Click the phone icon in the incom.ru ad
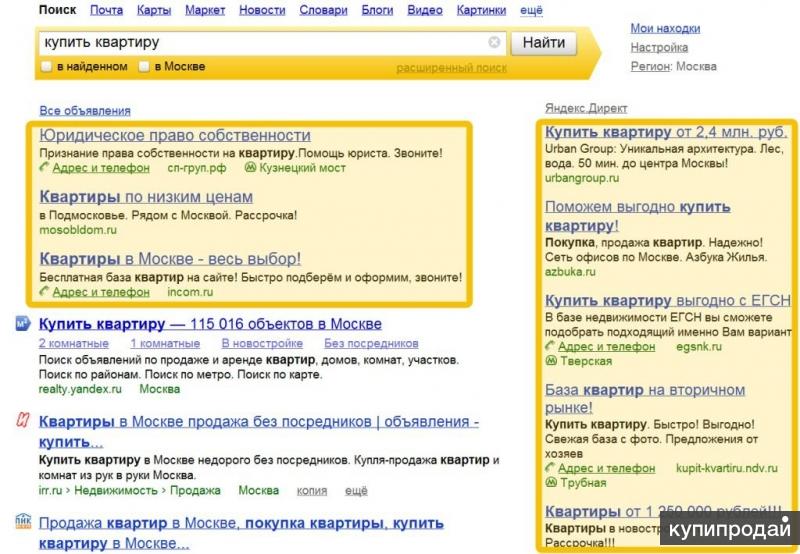 [44, 291]
